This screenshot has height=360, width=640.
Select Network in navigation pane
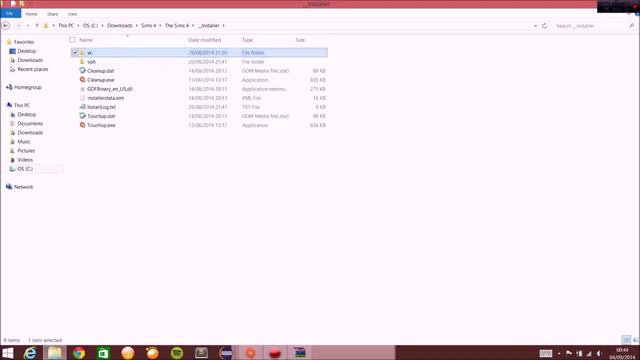[x=24, y=187]
